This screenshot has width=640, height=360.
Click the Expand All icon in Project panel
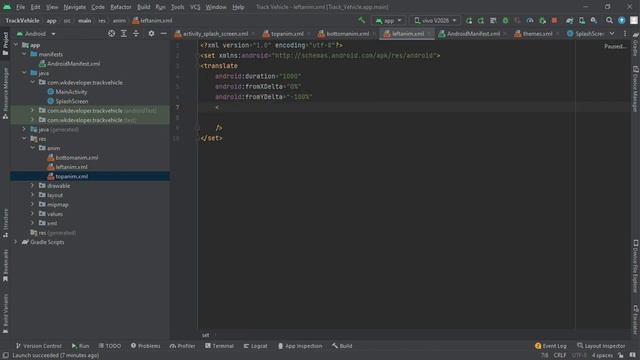point(124,33)
